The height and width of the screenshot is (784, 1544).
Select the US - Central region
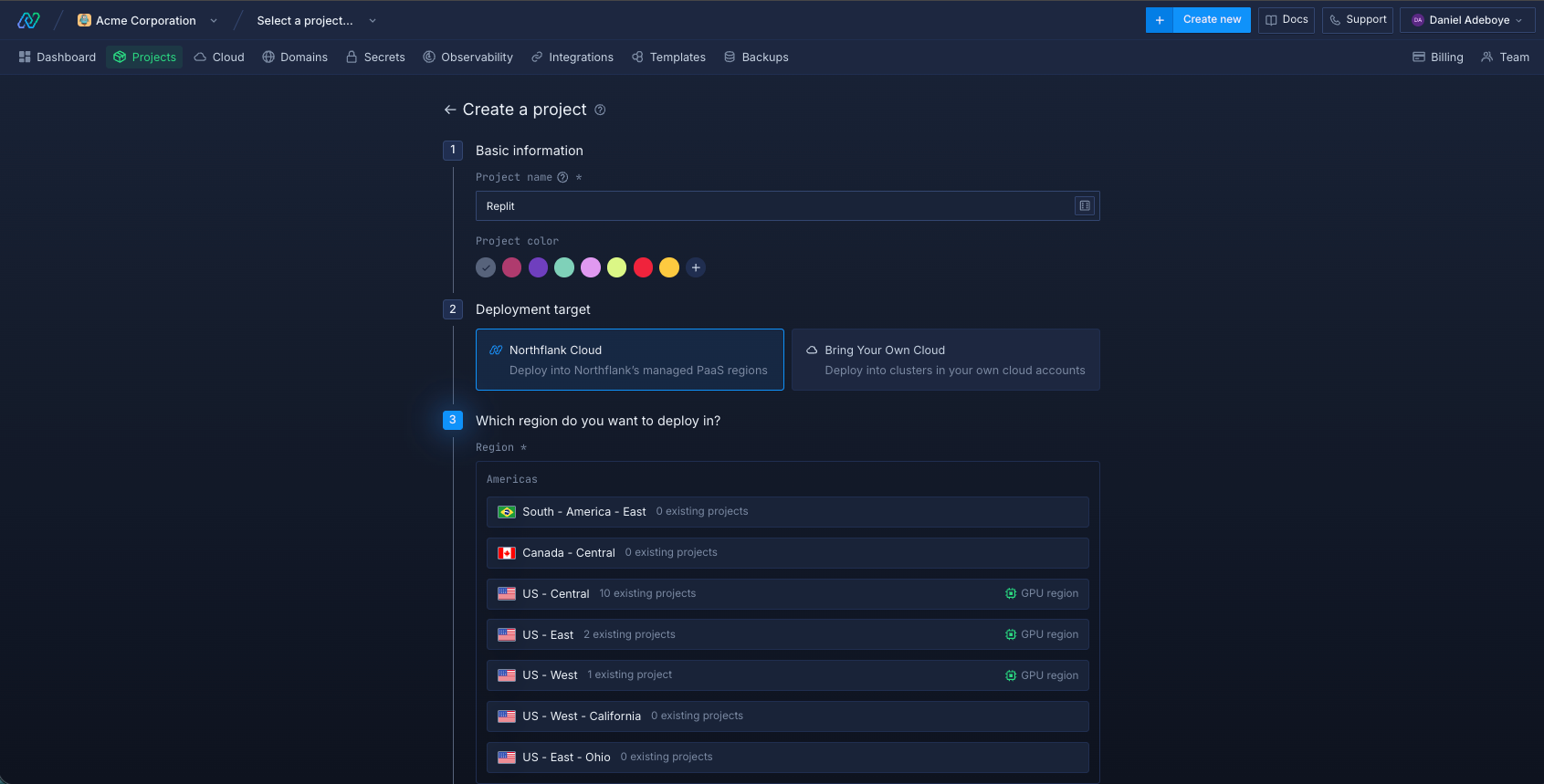(x=788, y=594)
